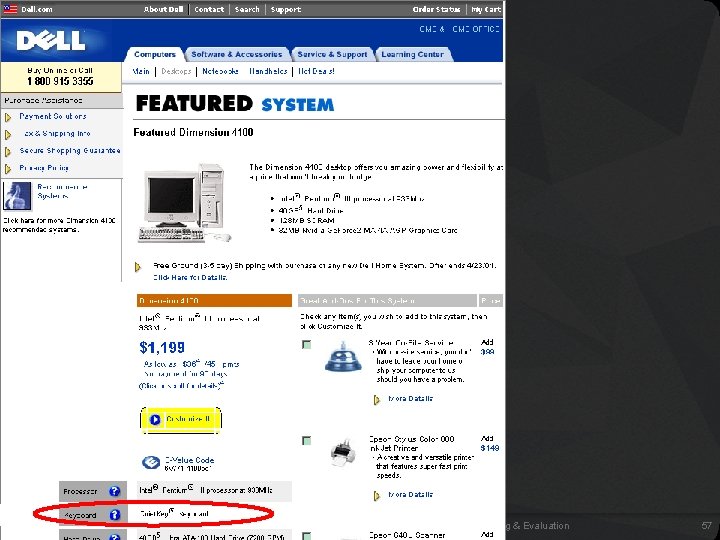This screenshot has height=540, width=720.
Task: Click the Keyboard row label
Action: (x=80, y=515)
